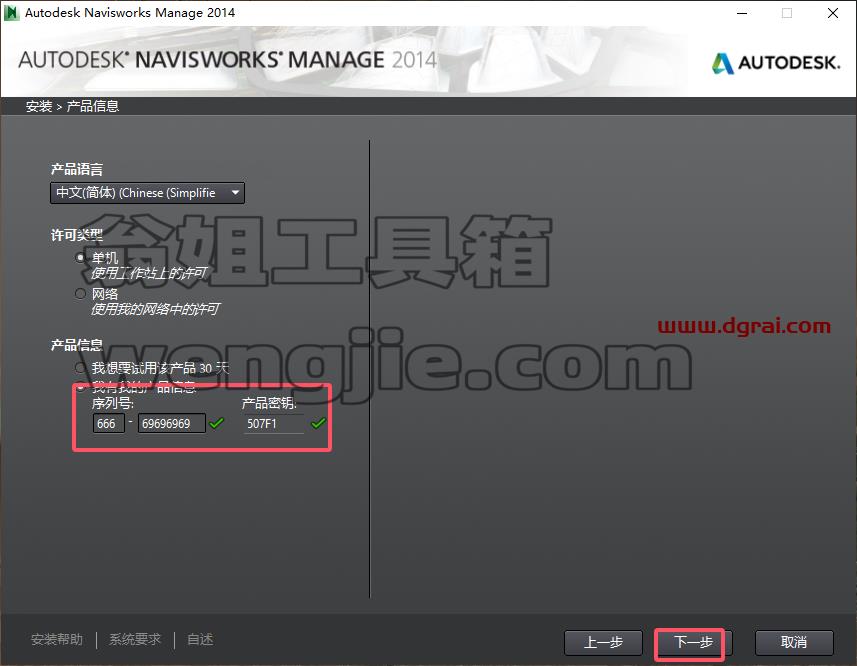This screenshot has height=666, width=857.
Task: Select the 网络 network license radio button
Action: [x=80, y=294]
